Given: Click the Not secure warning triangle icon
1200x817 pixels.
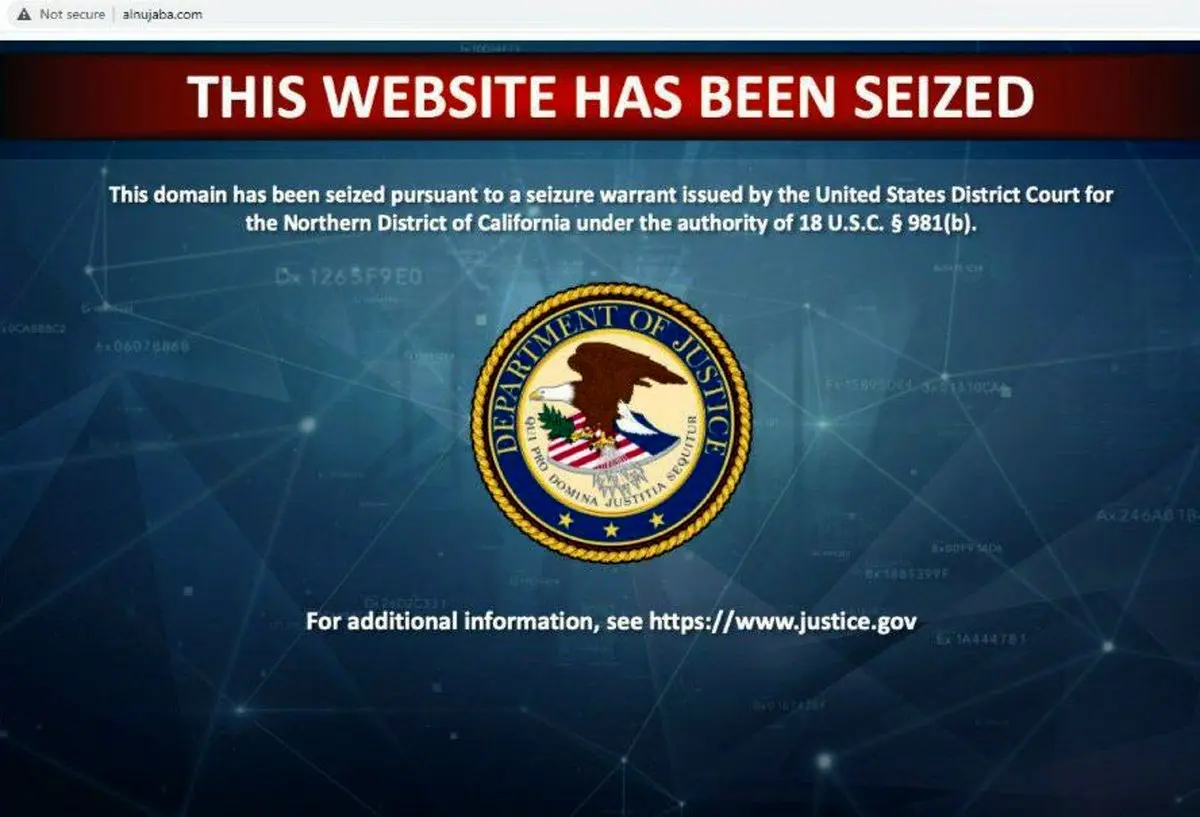Looking at the screenshot, I should point(24,15).
